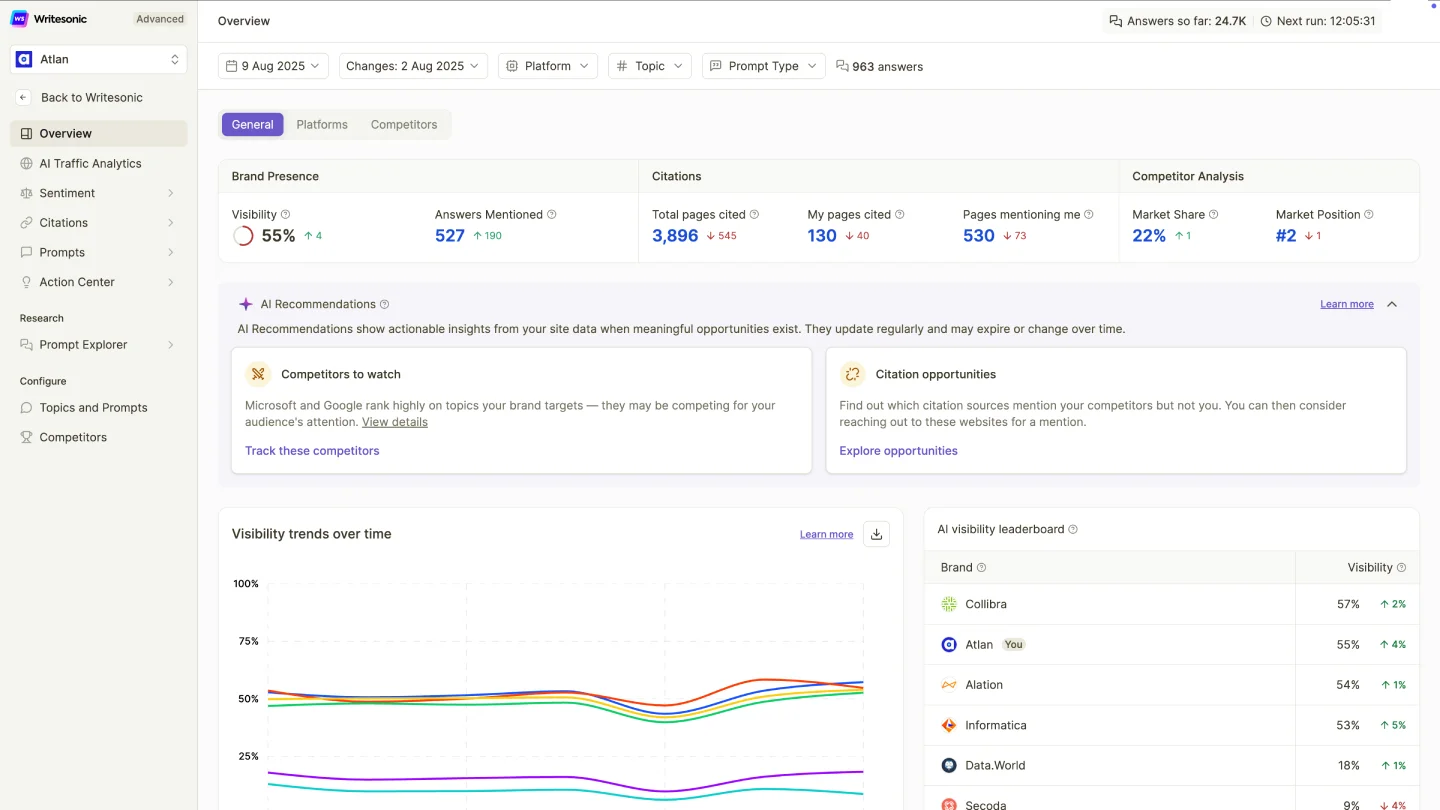Click the Visibility info icon in Brand Presence

pyautogui.click(x=286, y=214)
